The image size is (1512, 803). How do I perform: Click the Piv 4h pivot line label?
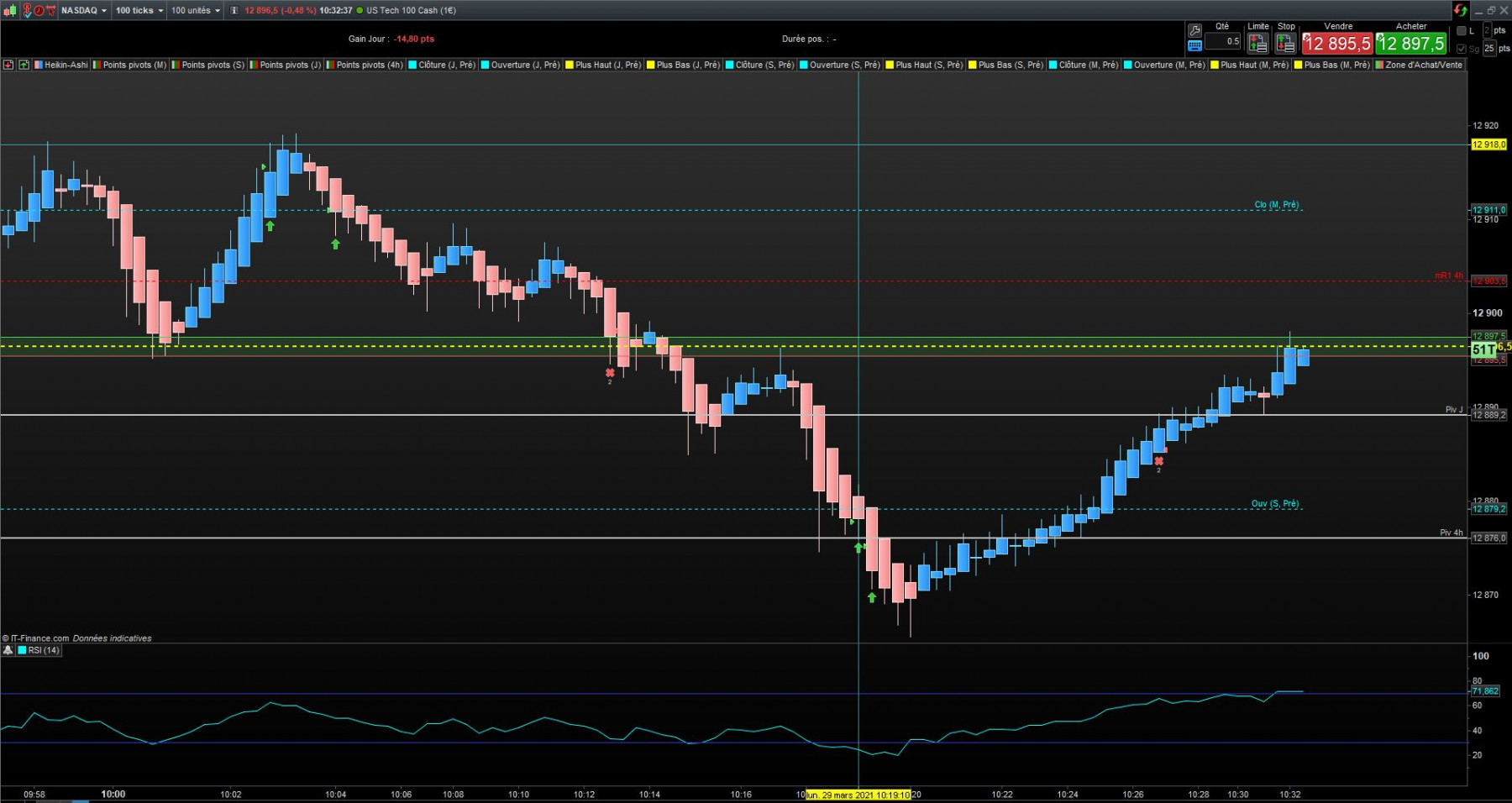(1452, 533)
